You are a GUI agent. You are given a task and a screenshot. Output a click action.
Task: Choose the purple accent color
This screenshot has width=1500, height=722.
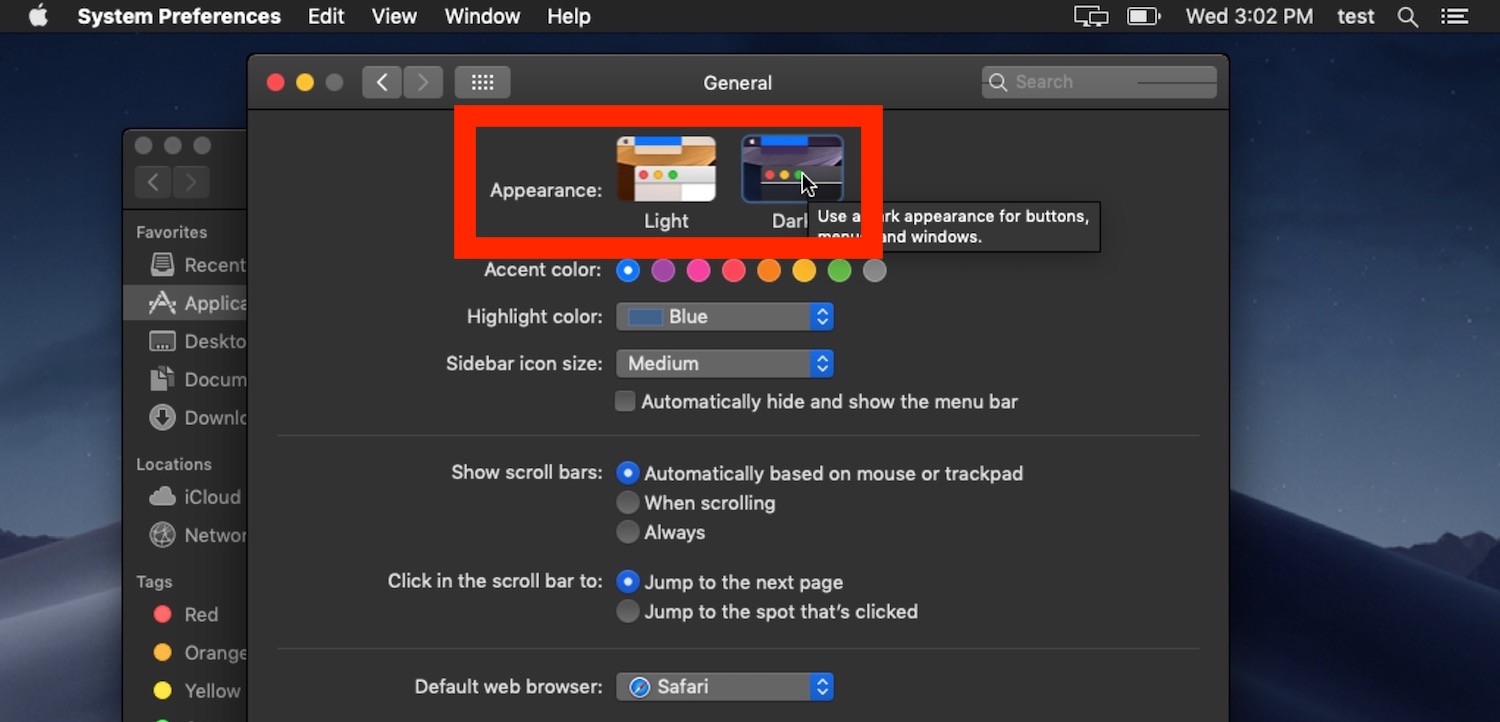pyautogui.click(x=663, y=270)
